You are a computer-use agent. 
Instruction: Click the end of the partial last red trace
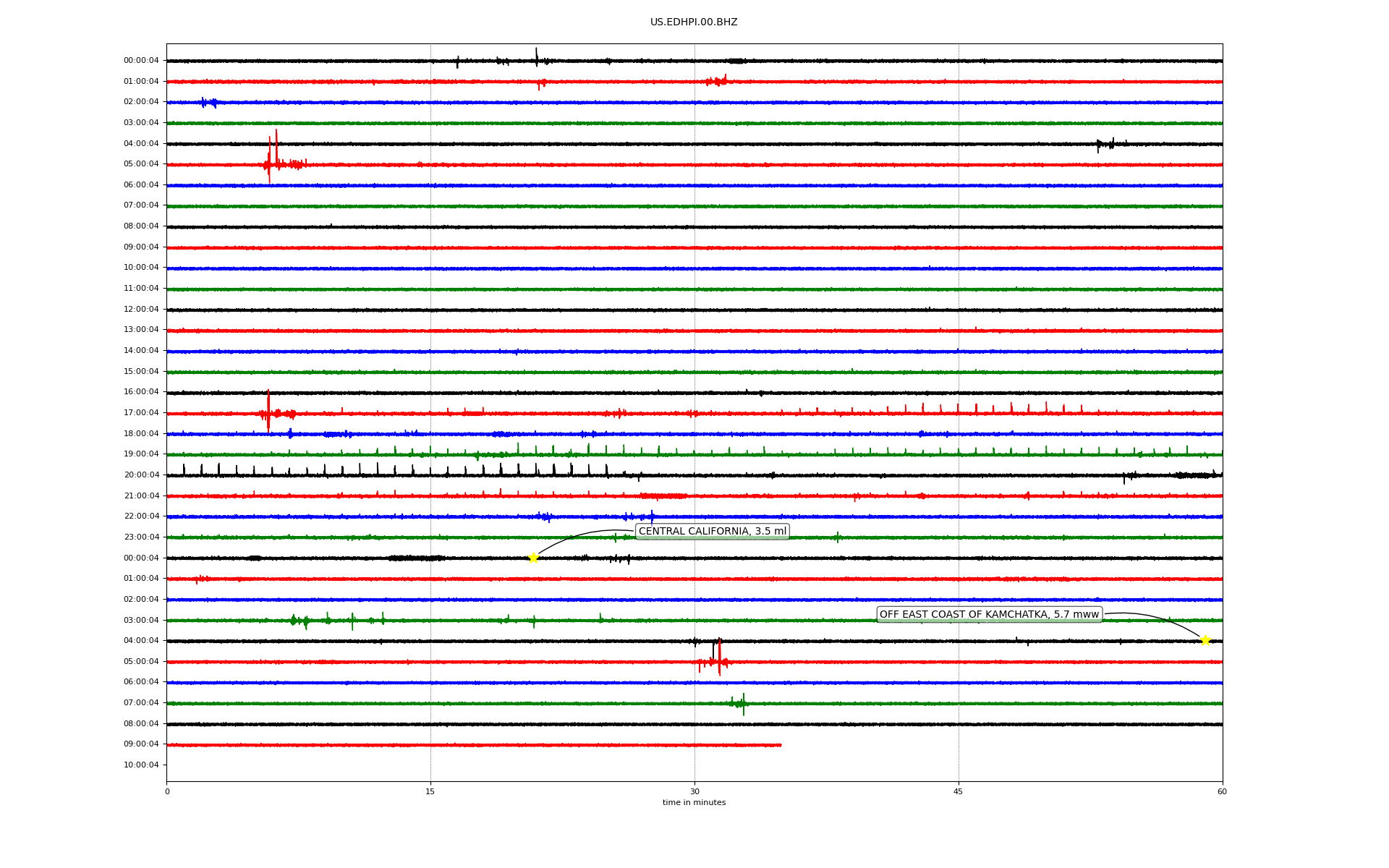pos(780,745)
